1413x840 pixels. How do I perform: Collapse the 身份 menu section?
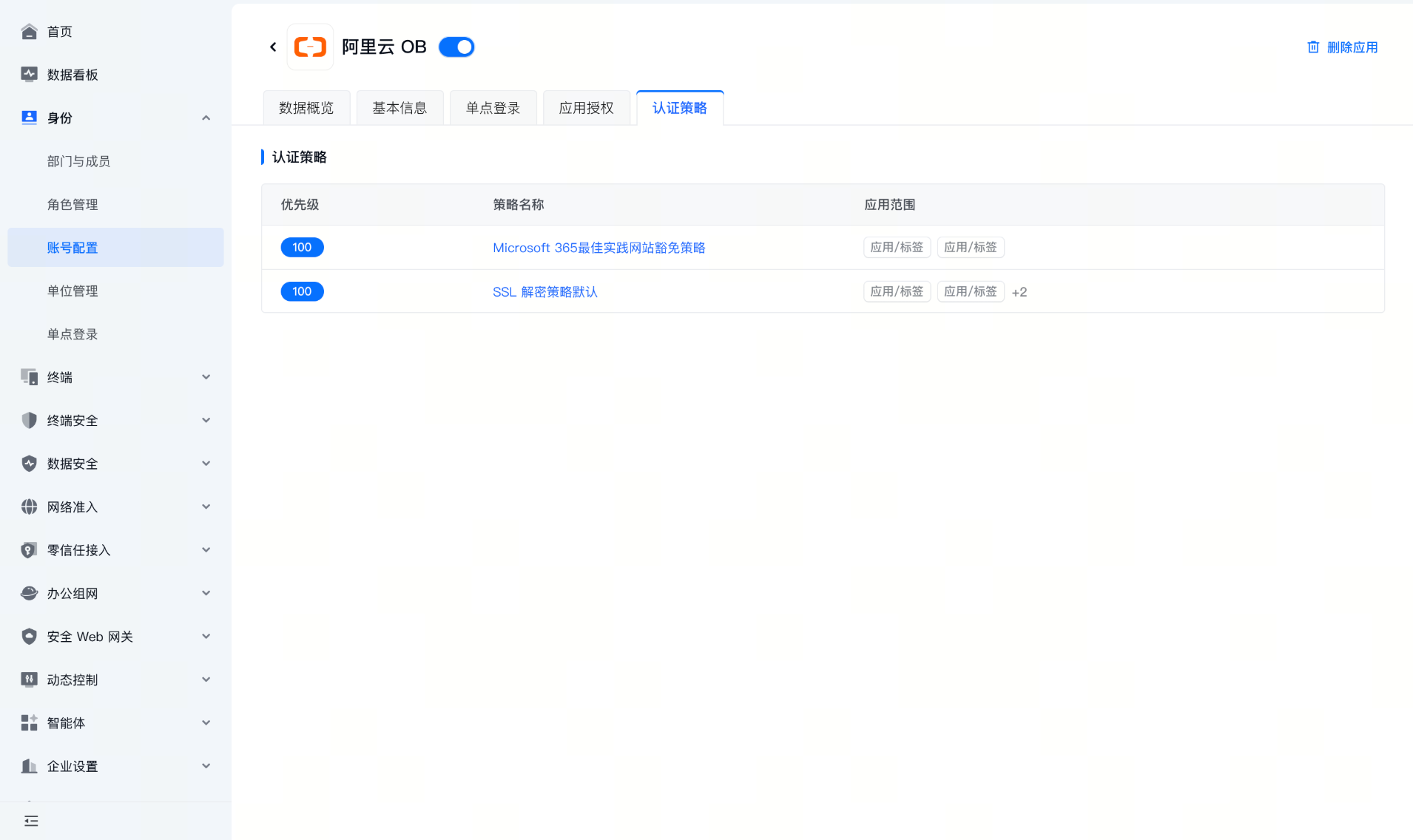pyautogui.click(x=206, y=118)
